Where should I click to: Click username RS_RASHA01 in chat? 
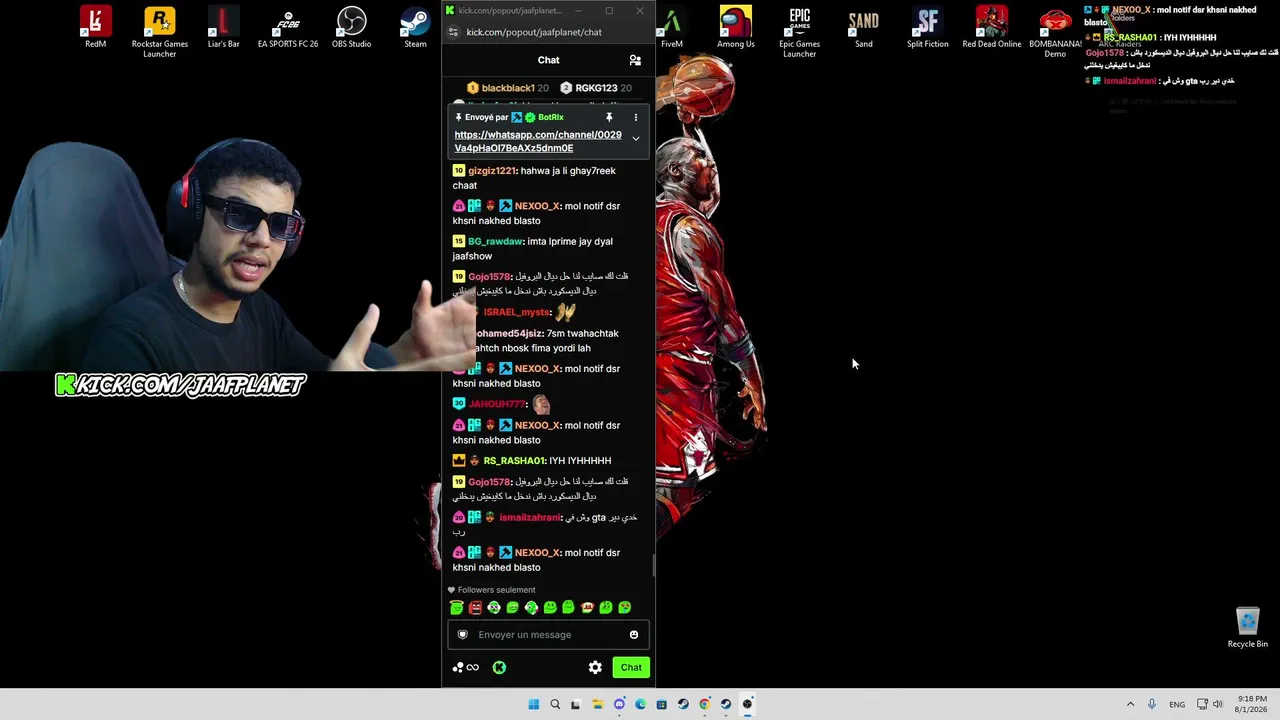514,460
